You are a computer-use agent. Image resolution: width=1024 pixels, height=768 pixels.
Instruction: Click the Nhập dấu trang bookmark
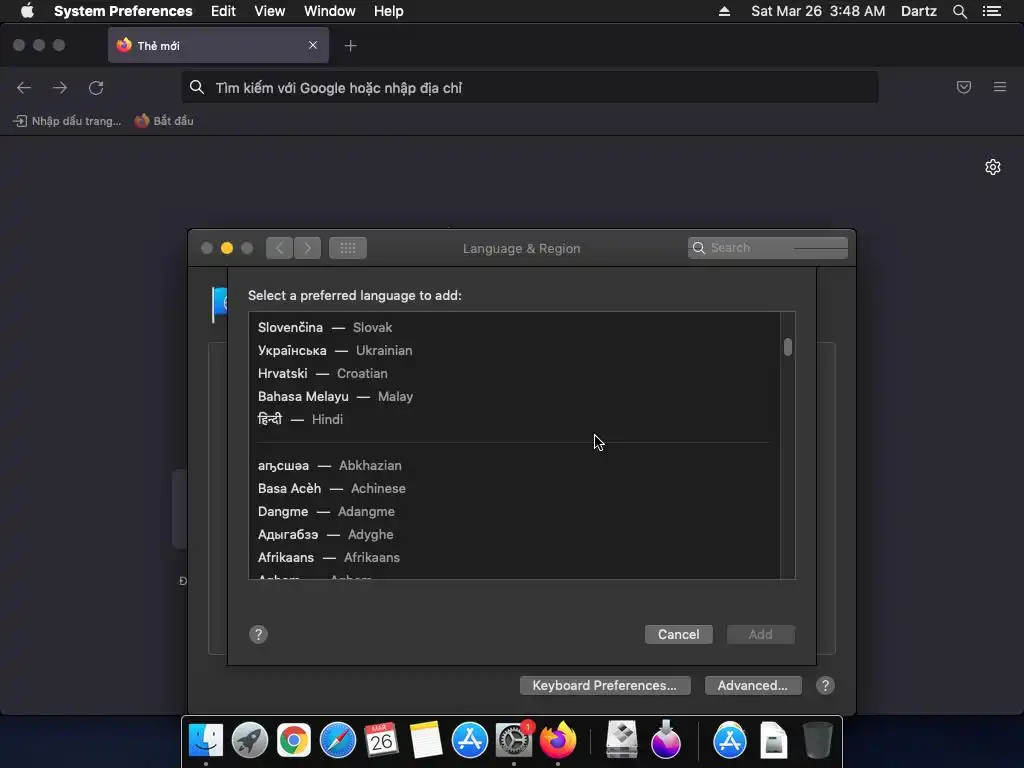pyautogui.click(x=67, y=121)
